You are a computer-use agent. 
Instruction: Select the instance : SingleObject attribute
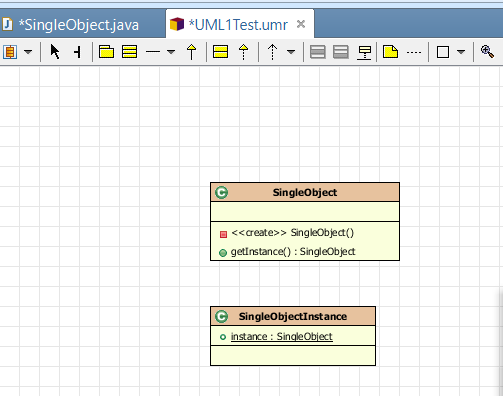click(282, 337)
